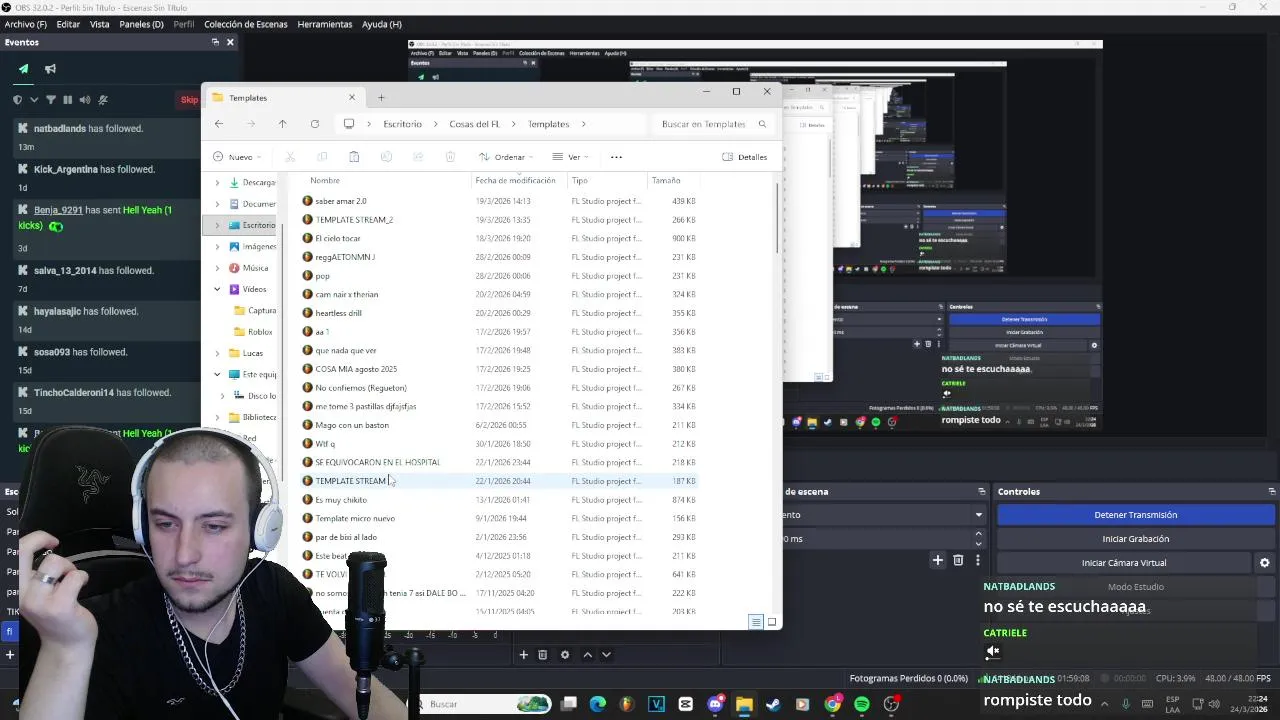The width and height of the screenshot is (1280, 720).
Task: Open the Ver dropdown in Explorer
Action: [x=570, y=157]
